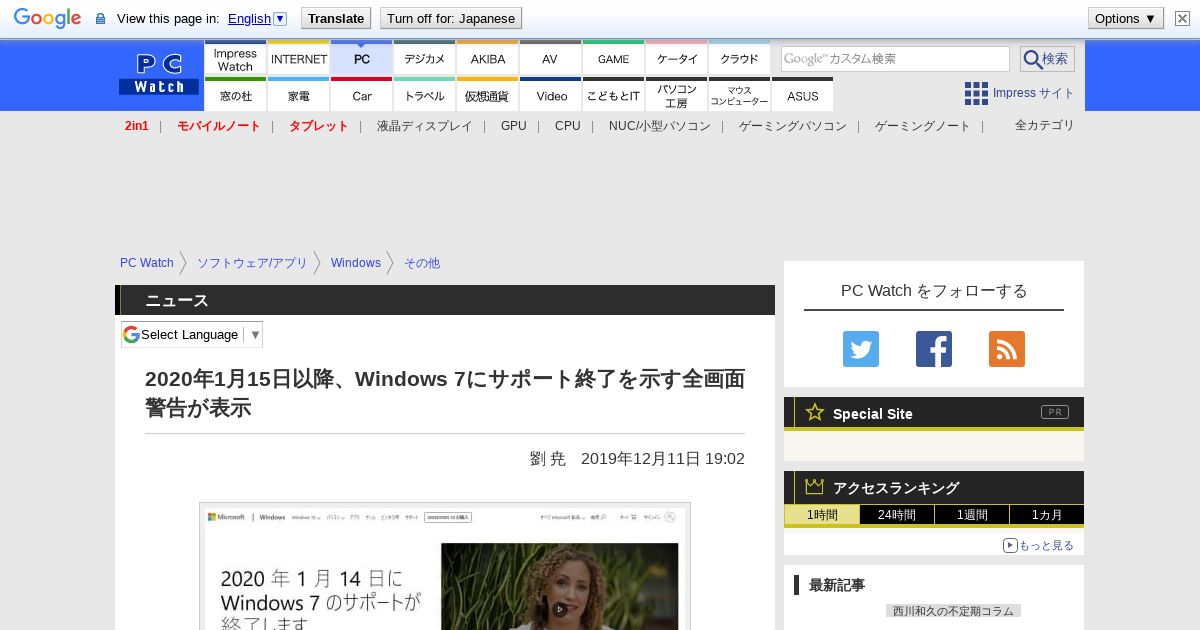Open the NUC/小型パソコン category link

tap(659, 126)
